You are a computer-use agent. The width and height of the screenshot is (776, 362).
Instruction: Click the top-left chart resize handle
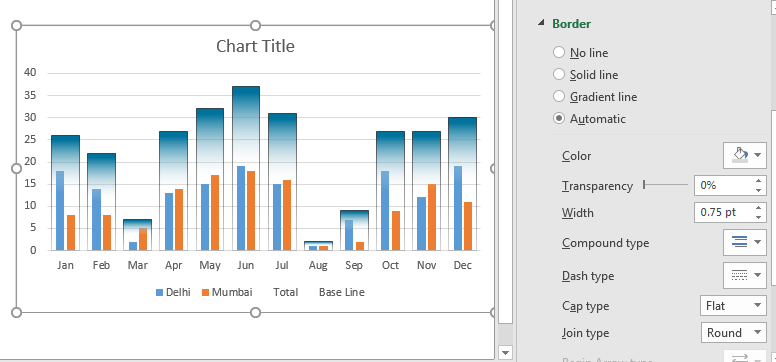click(16, 25)
